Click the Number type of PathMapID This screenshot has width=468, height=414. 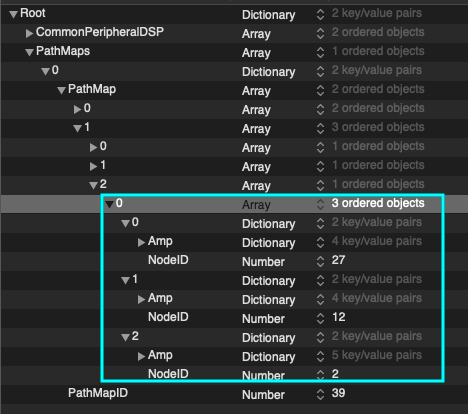(263, 395)
